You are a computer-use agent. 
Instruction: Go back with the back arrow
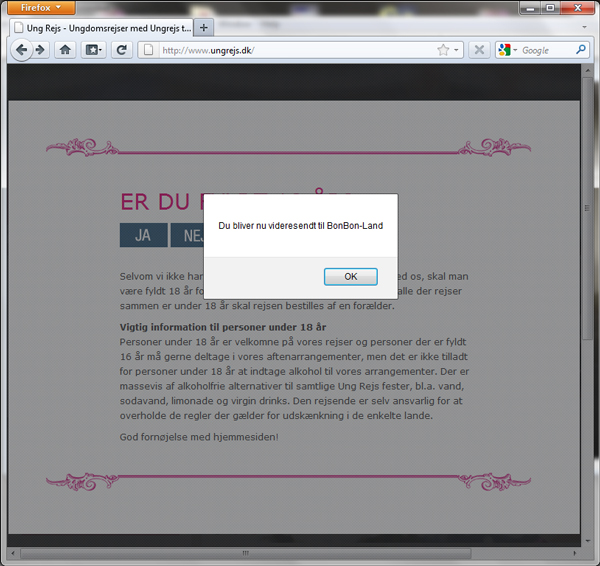click(x=21, y=50)
